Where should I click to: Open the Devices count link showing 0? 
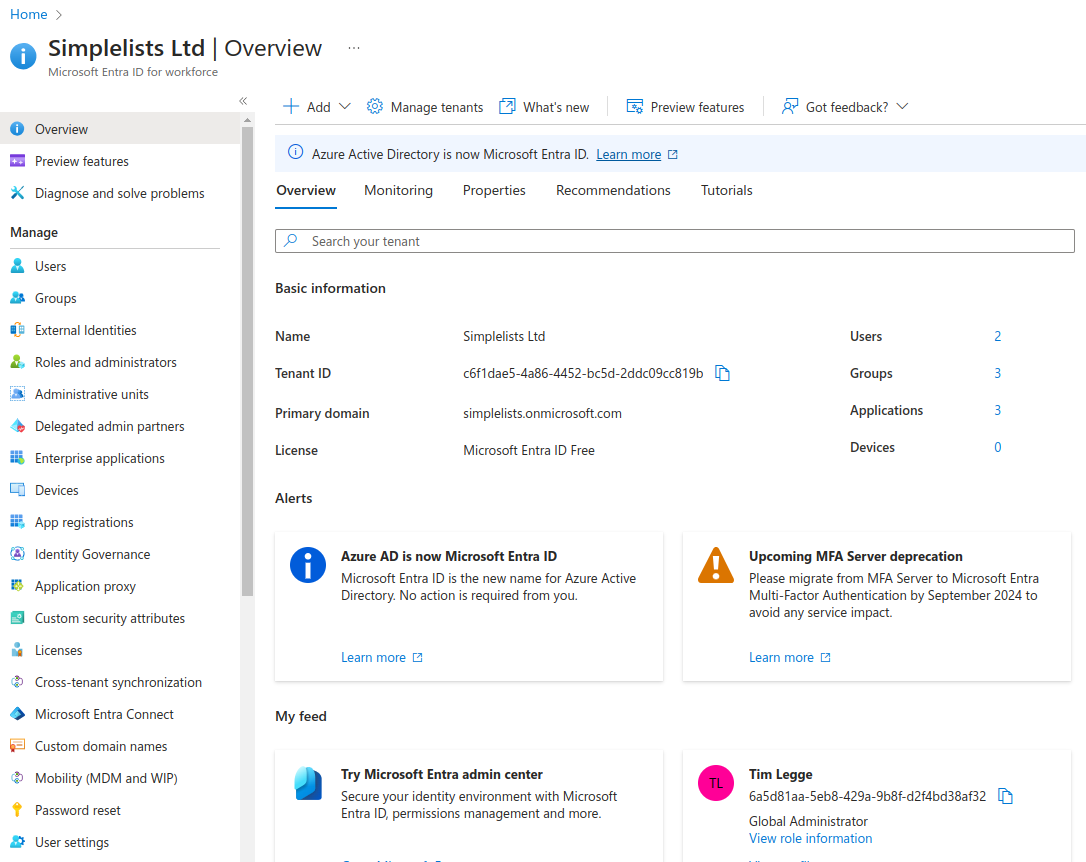(x=997, y=447)
